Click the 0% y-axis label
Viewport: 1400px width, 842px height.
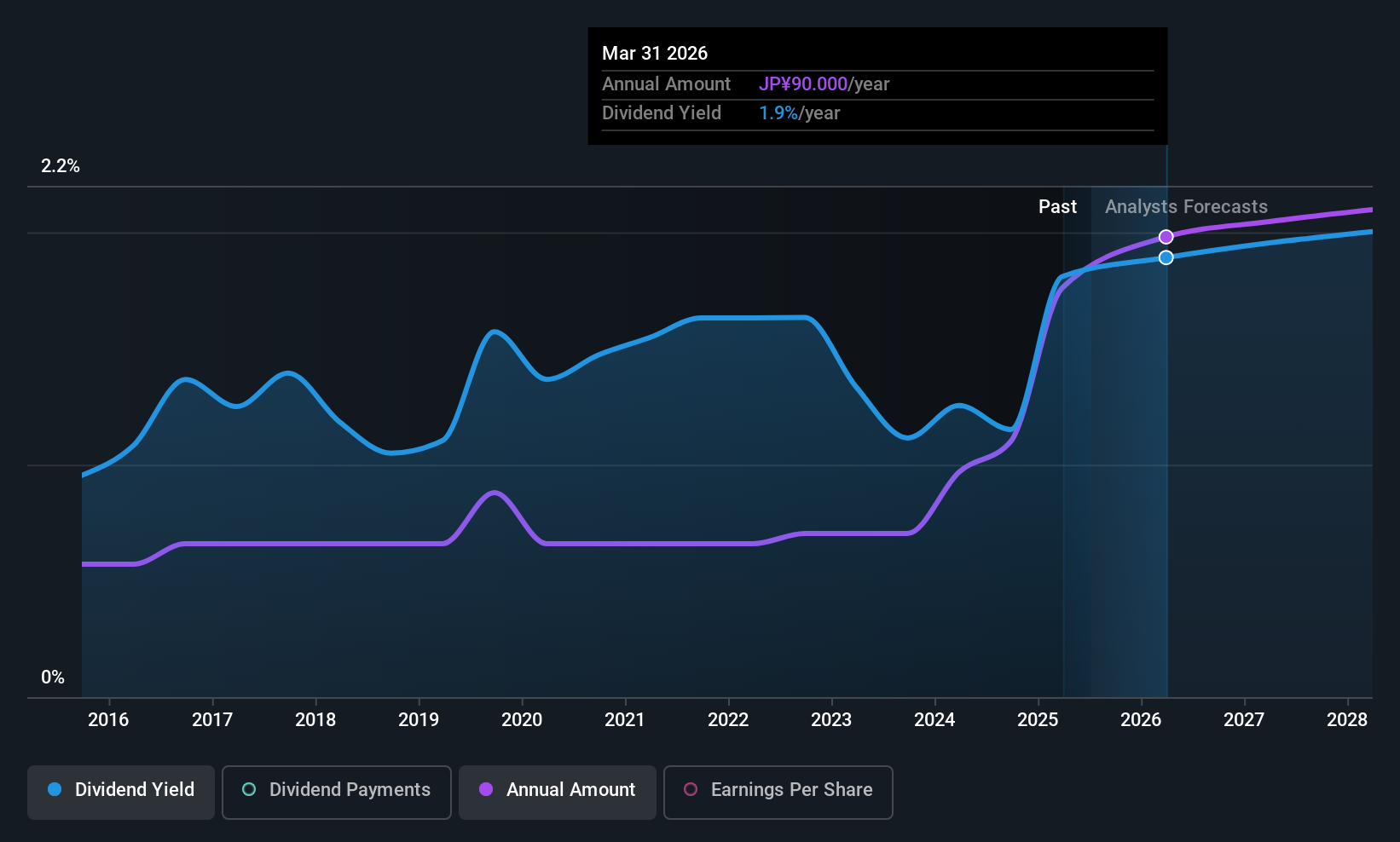[53, 678]
